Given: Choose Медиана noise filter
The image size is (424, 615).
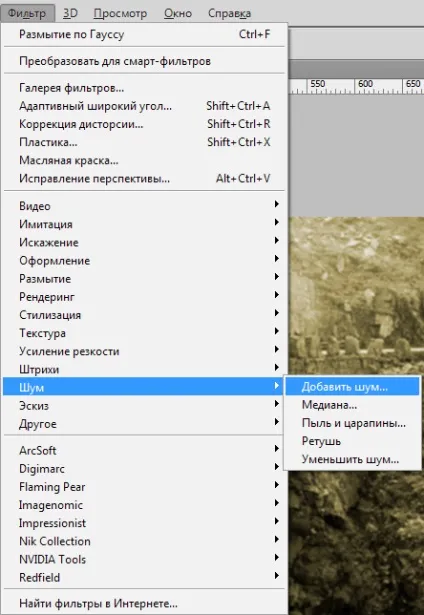Looking at the screenshot, I should 352,405.
